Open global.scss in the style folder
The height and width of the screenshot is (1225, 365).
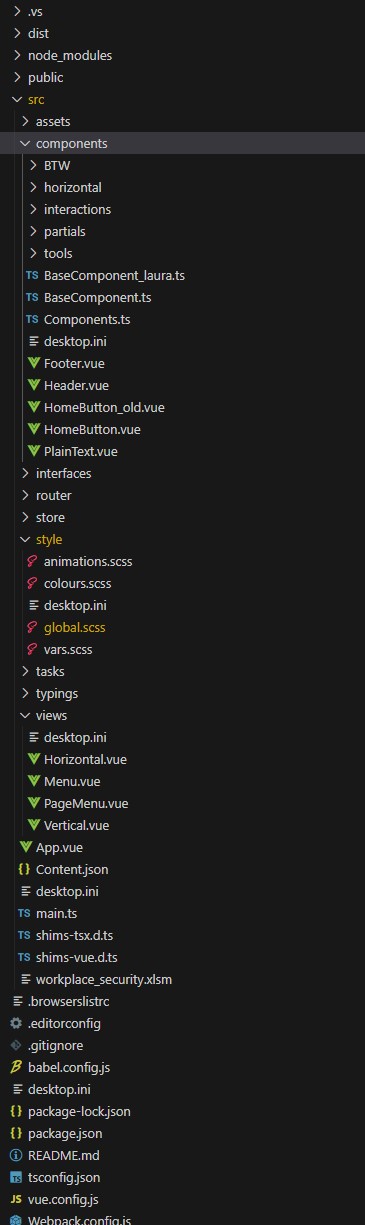(75, 628)
